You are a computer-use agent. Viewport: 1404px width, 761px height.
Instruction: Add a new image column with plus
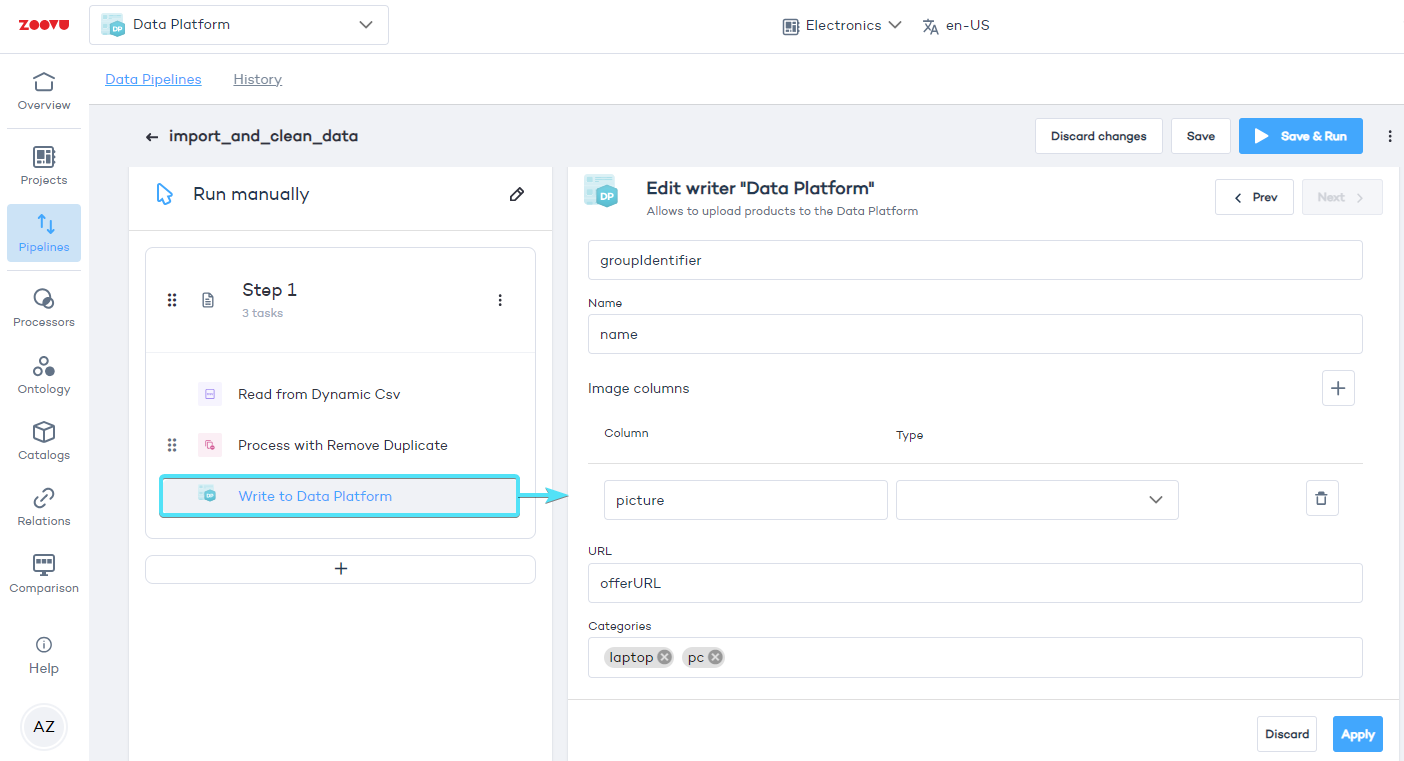(x=1338, y=388)
